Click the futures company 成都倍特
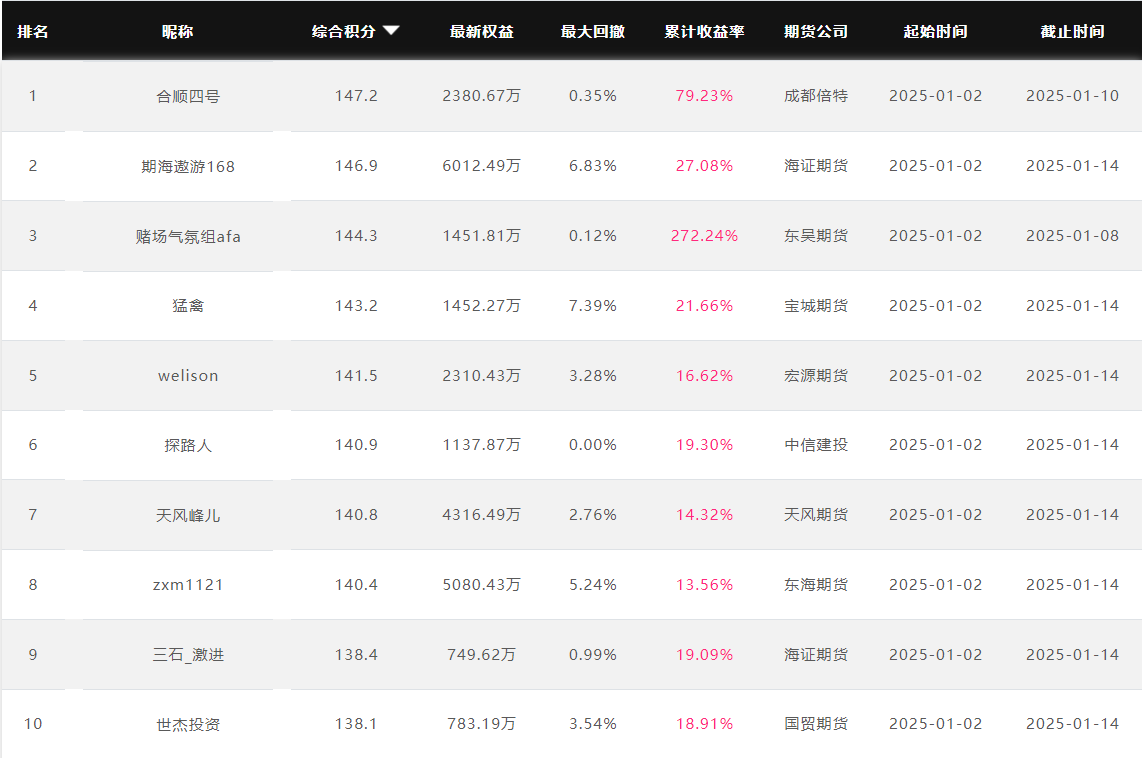Viewport: 1142px width, 758px height. [816, 96]
